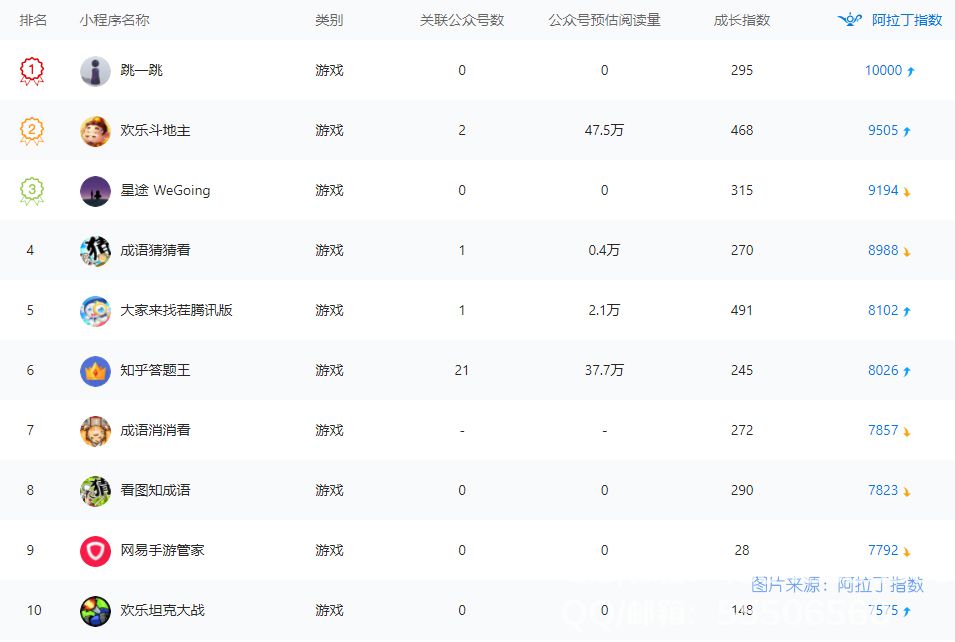Open the 大家来找茬腾讯版 app icon

point(96,311)
